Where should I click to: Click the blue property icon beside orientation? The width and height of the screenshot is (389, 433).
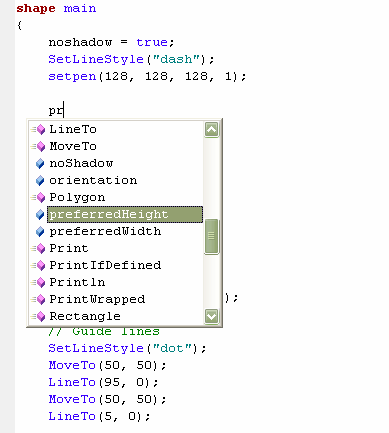tap(40, 180)
